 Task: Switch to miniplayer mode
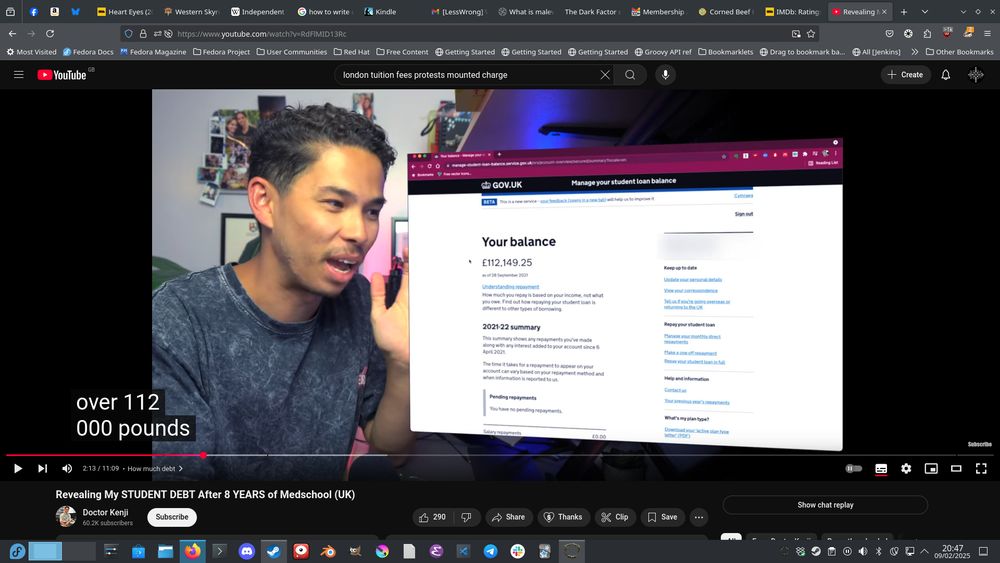pyautogui.click(x=931, y=469)
